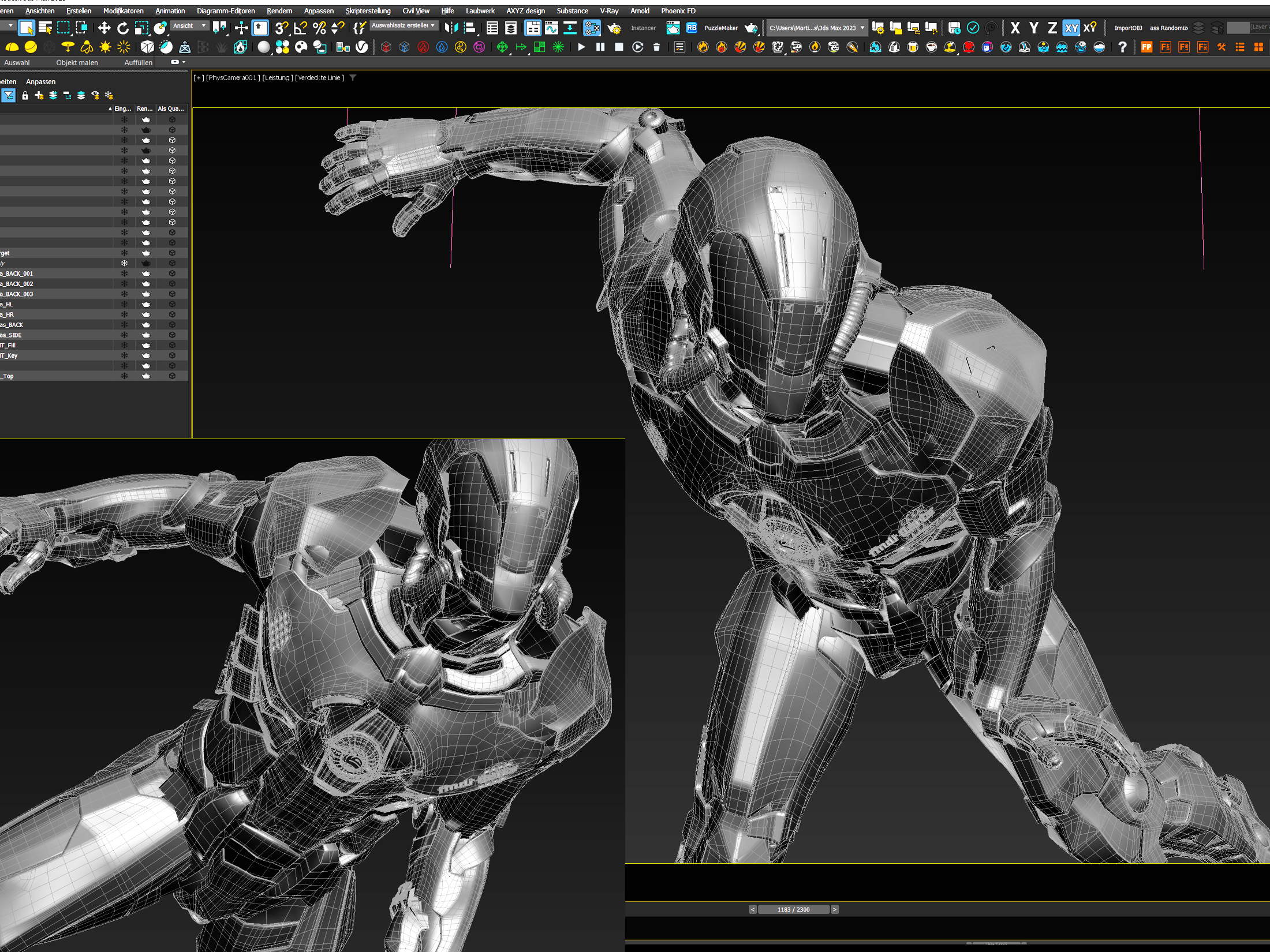Screen dimensions: 1270x952
Task: Toggle 3D Snaps
Action: (282, 28)
